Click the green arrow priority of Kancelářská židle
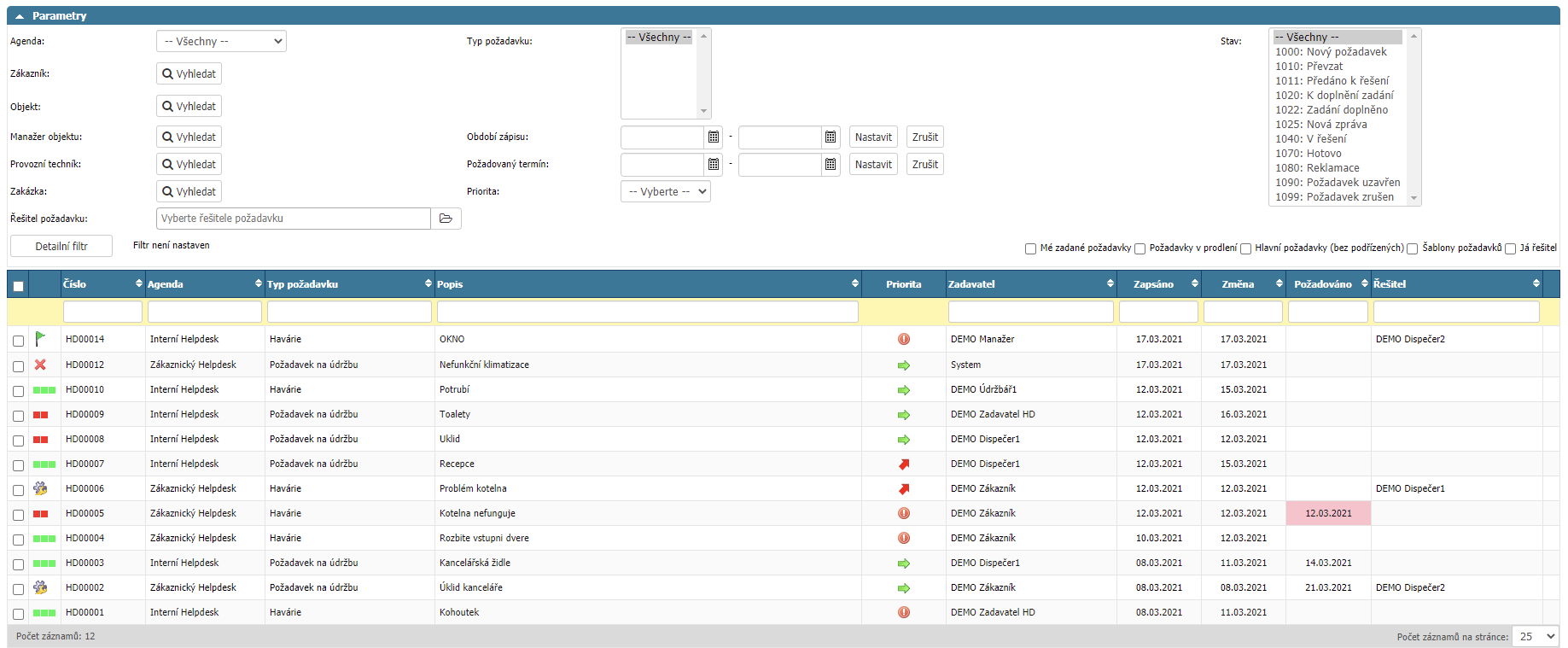The height and width of the screenshot is (648, 1568). pos(904,563)
